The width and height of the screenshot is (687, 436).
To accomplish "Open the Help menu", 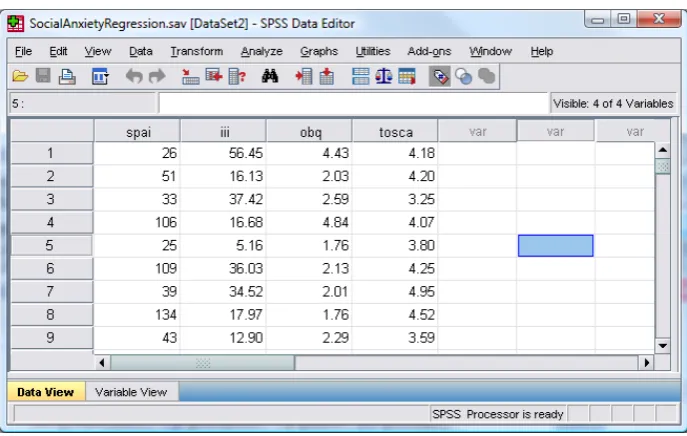I will [542, 51].
